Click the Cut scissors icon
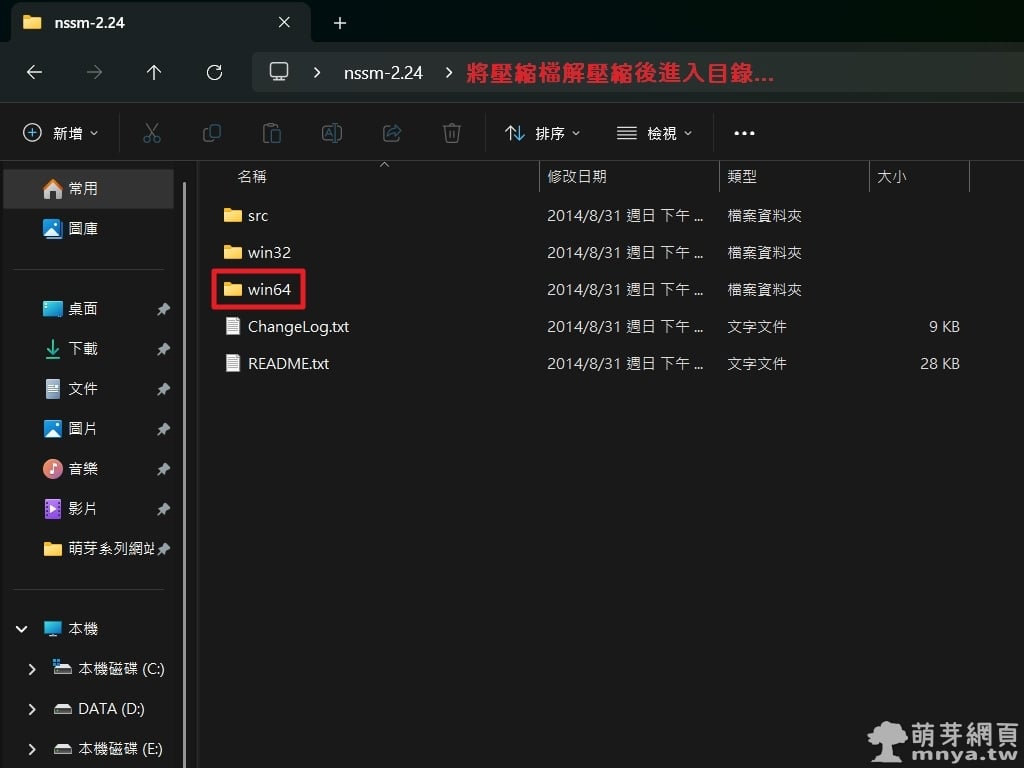 pyautogui.click(x=151, y=133)
